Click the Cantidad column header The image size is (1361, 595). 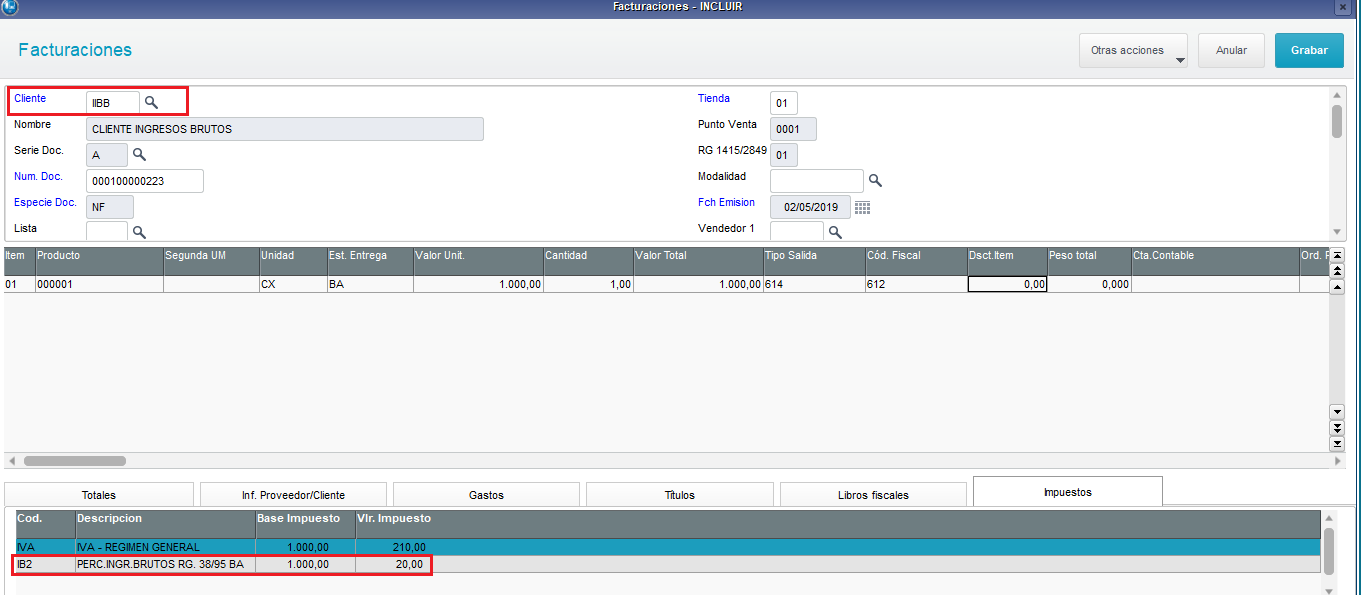pyautogui.click(x=589, y=261)
